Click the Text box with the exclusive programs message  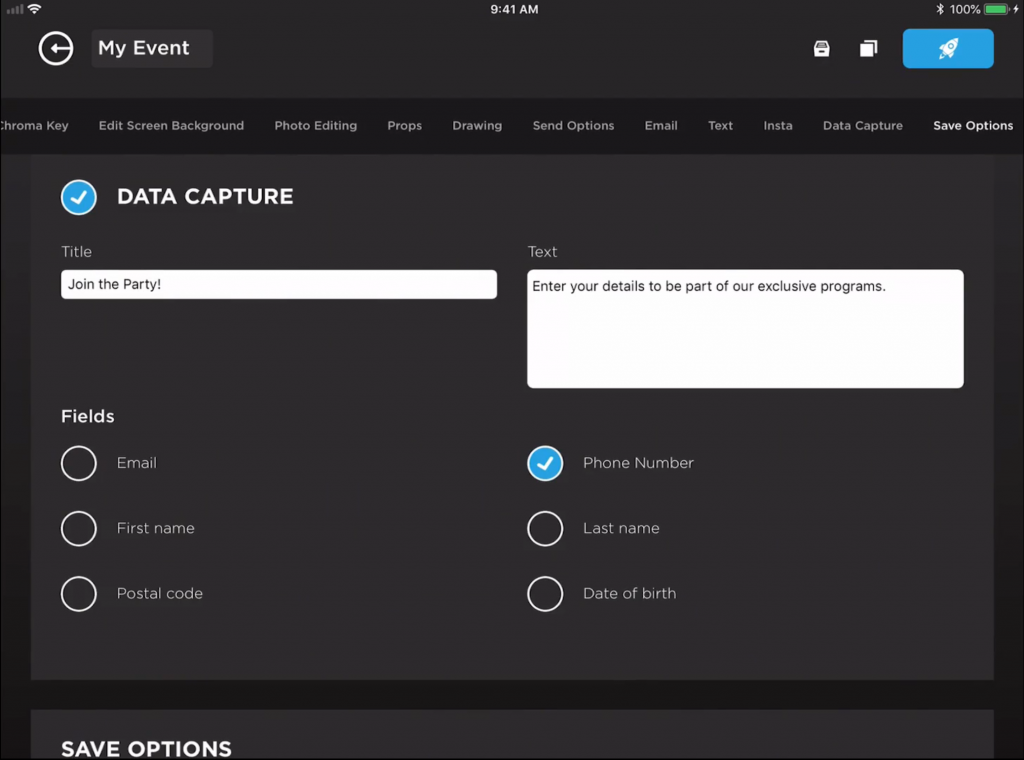click(744, 328)
